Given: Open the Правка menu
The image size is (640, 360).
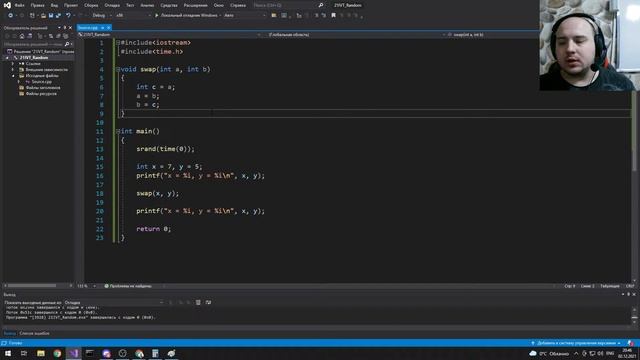Looking at the screenshot, I should (37, 5).
